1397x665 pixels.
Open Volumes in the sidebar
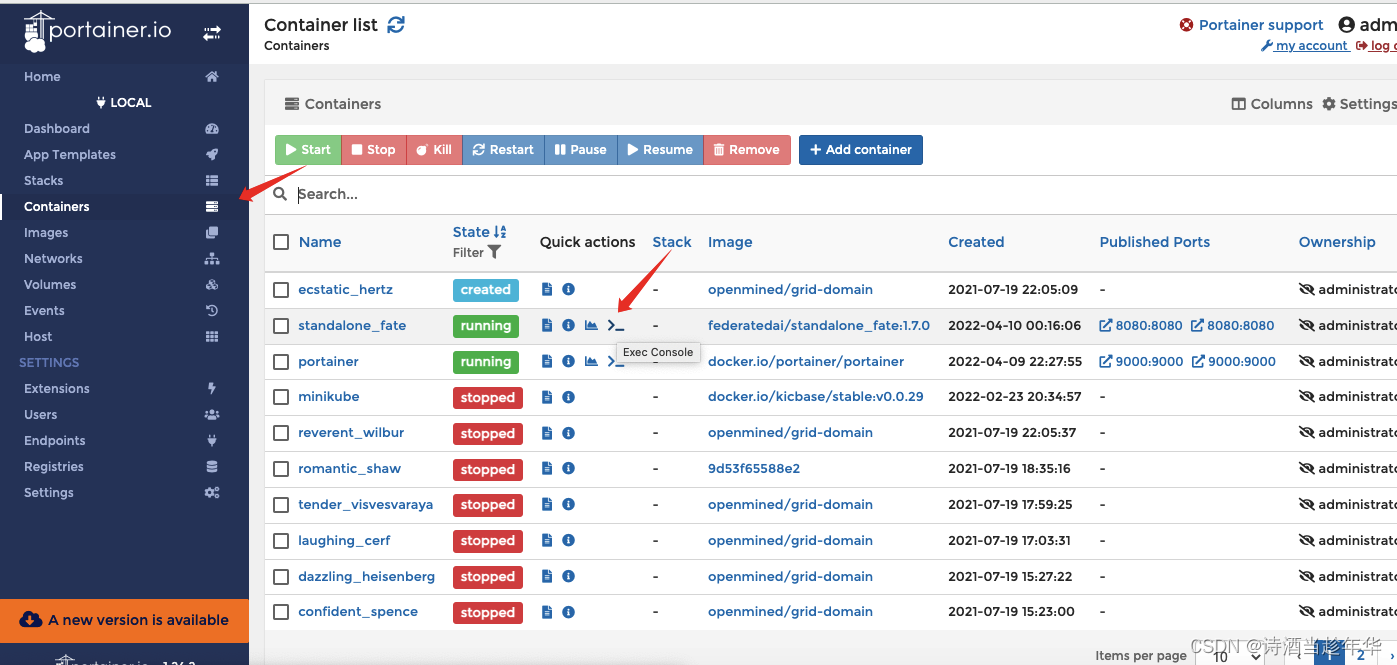coord(50,285)
